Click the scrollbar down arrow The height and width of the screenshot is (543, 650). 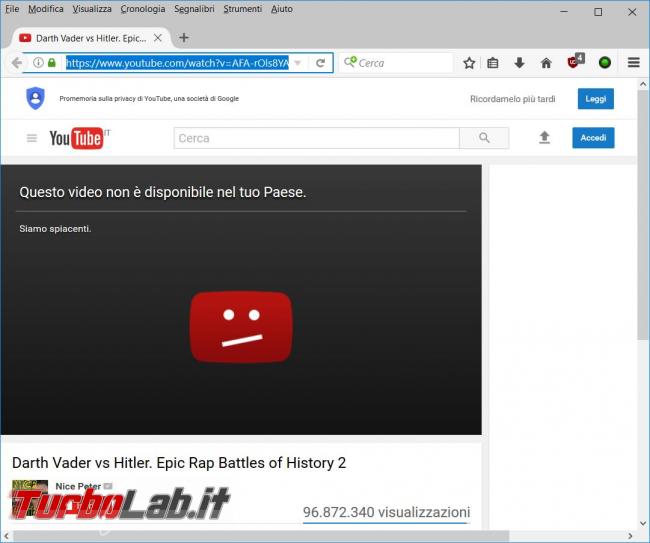(643, 524)
